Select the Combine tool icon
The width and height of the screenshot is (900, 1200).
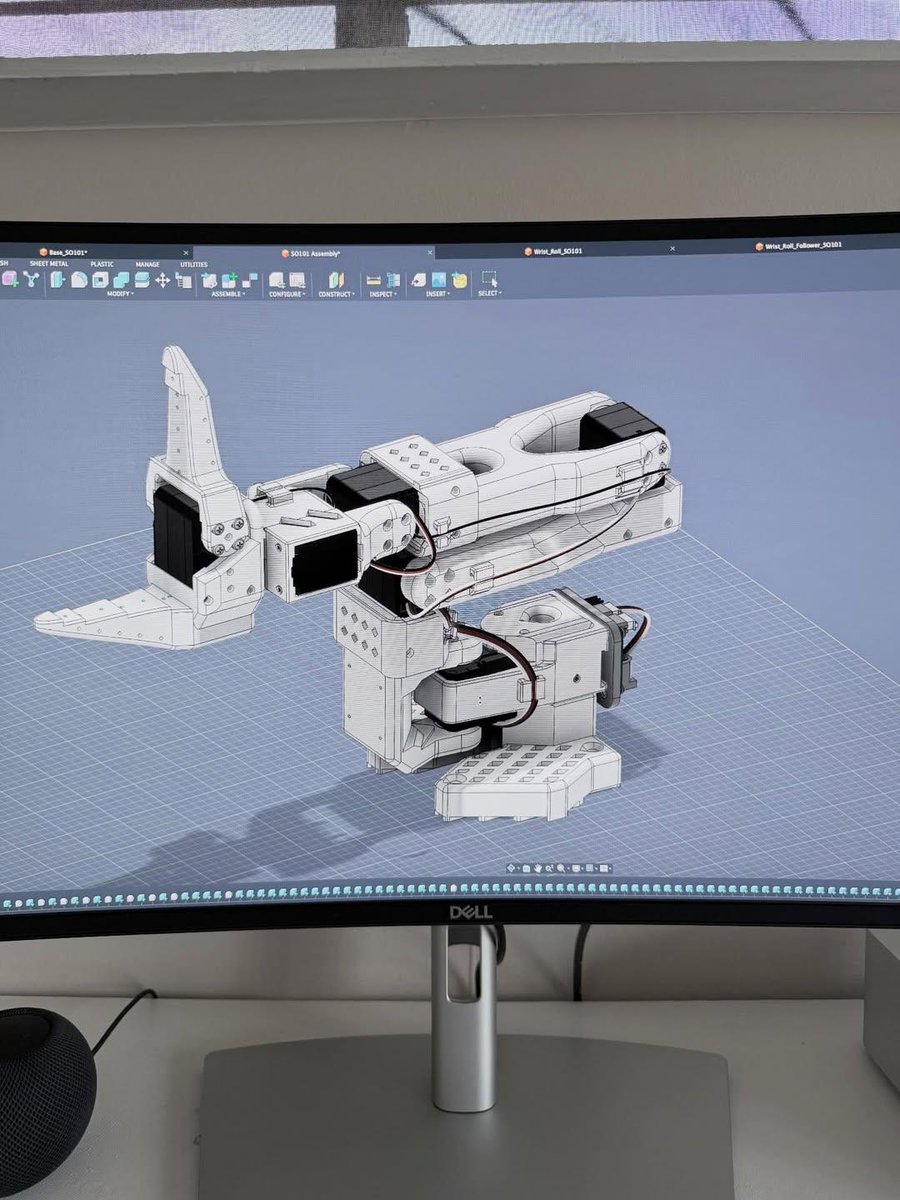(x=121, y=280)
